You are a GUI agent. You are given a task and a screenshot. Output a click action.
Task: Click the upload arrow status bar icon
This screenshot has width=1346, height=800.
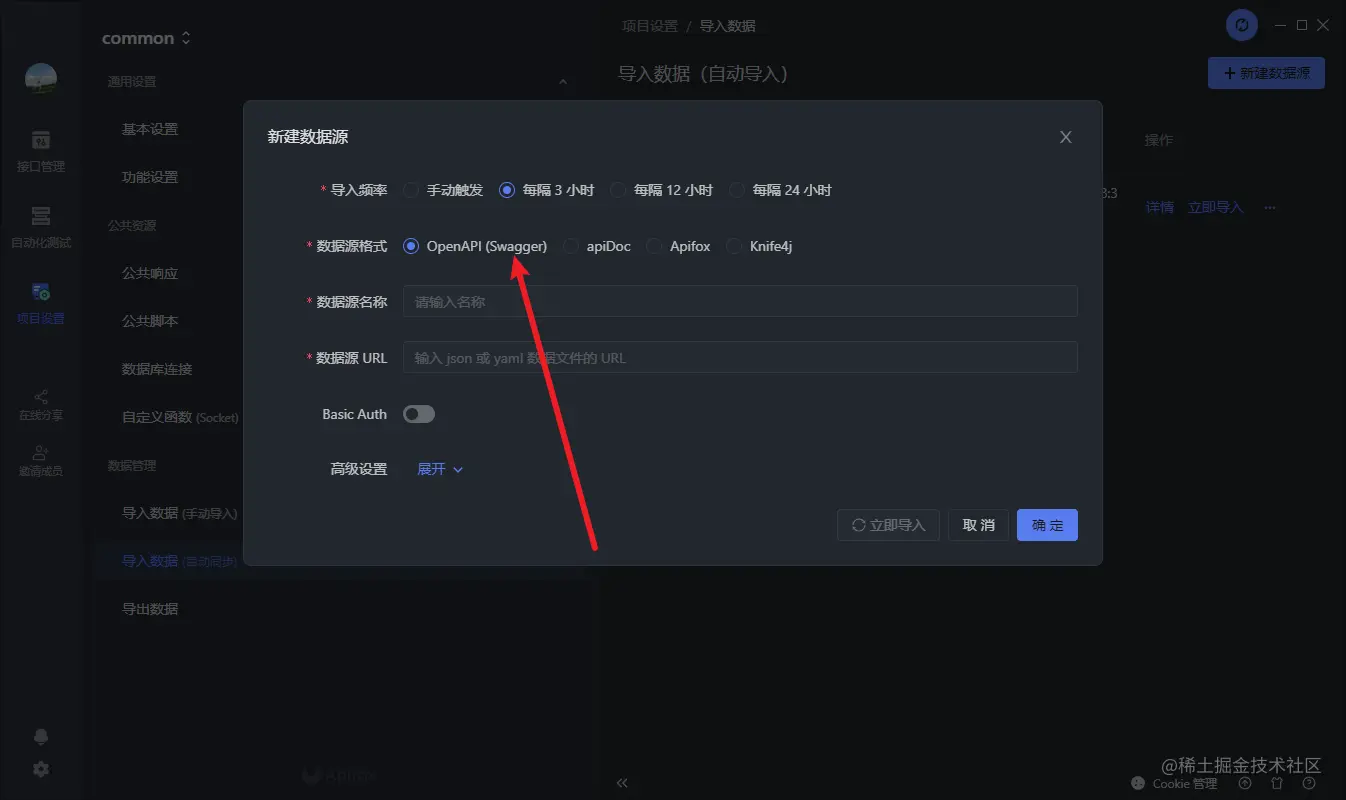point(1245,783)
